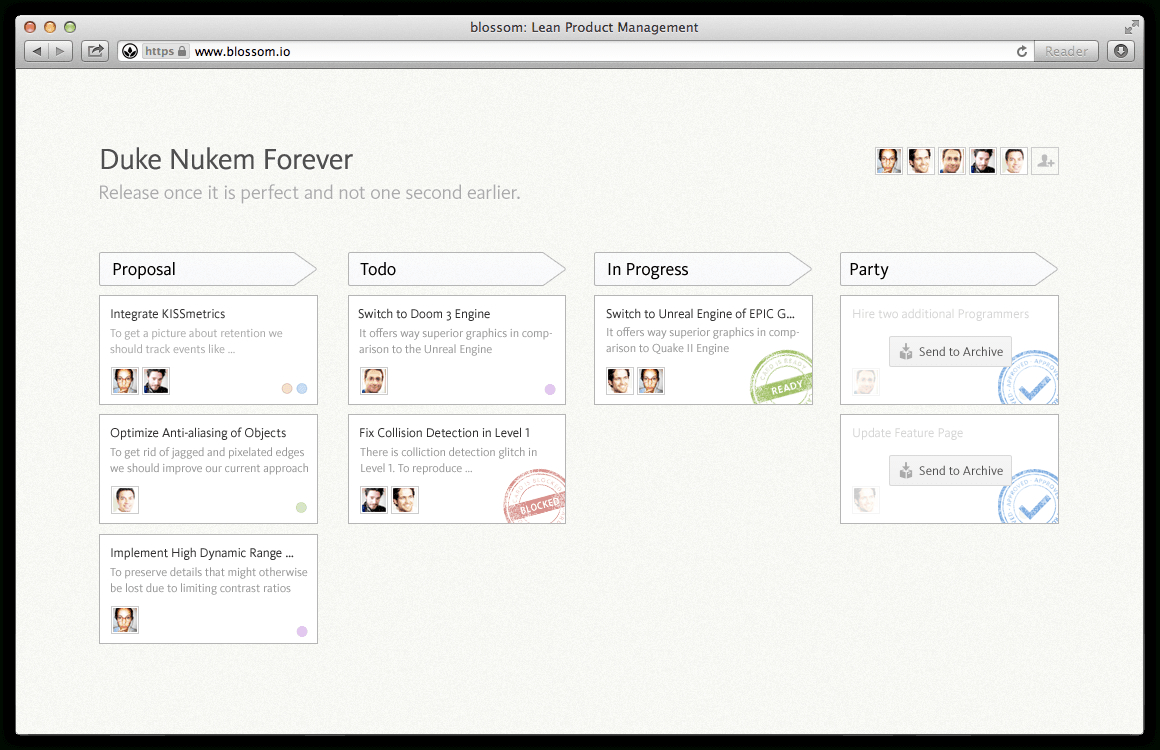Image resolution: width=1160 pixels, height=750 pixels.
Task: Click the purple label dot on Doom 3 Engine card
Action: (550, 389)
